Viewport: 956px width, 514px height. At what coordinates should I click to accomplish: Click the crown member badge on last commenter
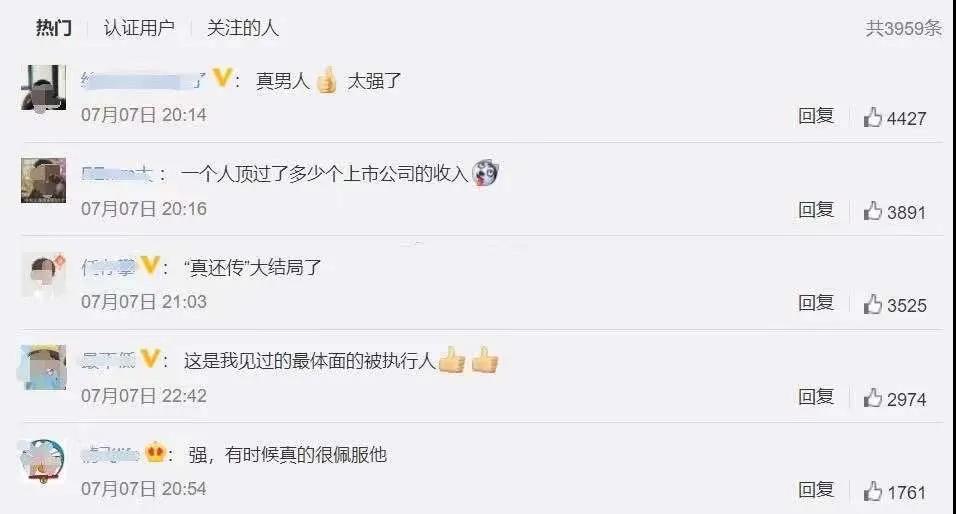155,453
